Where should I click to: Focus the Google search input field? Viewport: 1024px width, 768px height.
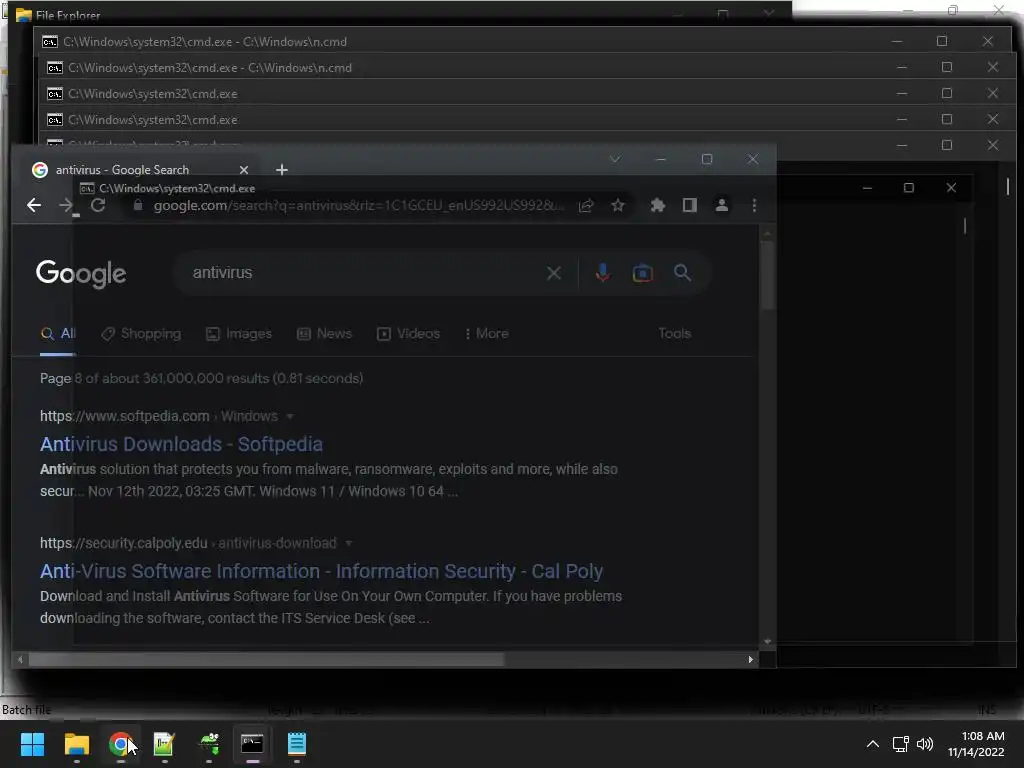click(366, 273)
